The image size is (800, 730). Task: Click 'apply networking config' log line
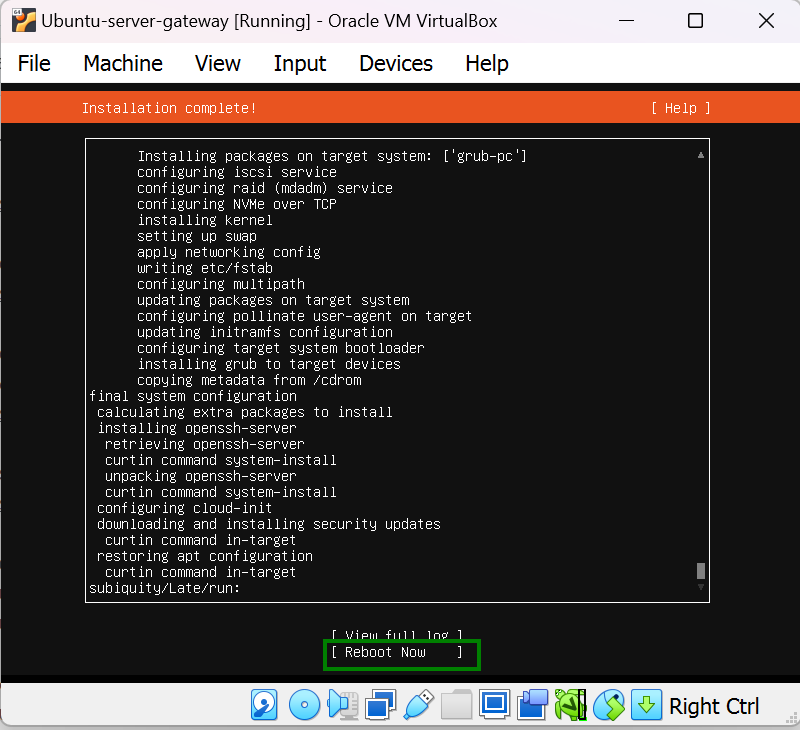(229, 252)
